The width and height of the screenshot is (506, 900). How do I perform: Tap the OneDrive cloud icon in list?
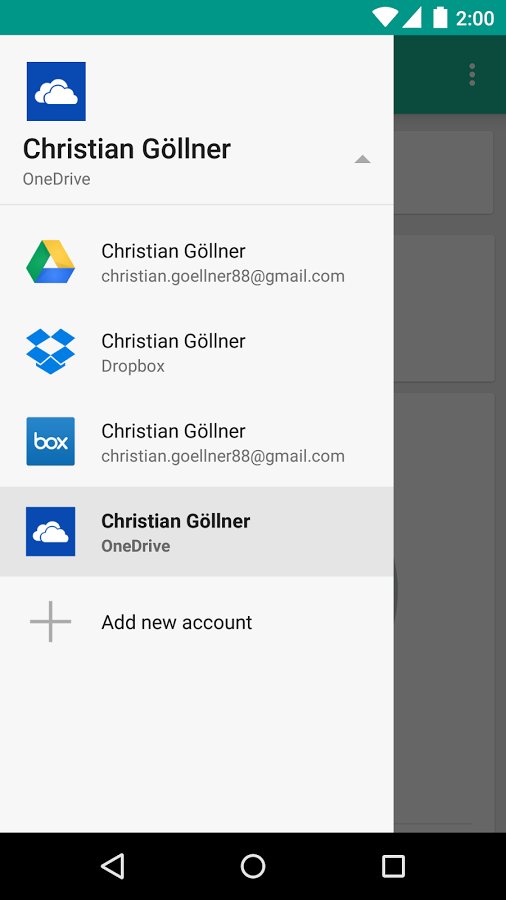coord(50,532)
